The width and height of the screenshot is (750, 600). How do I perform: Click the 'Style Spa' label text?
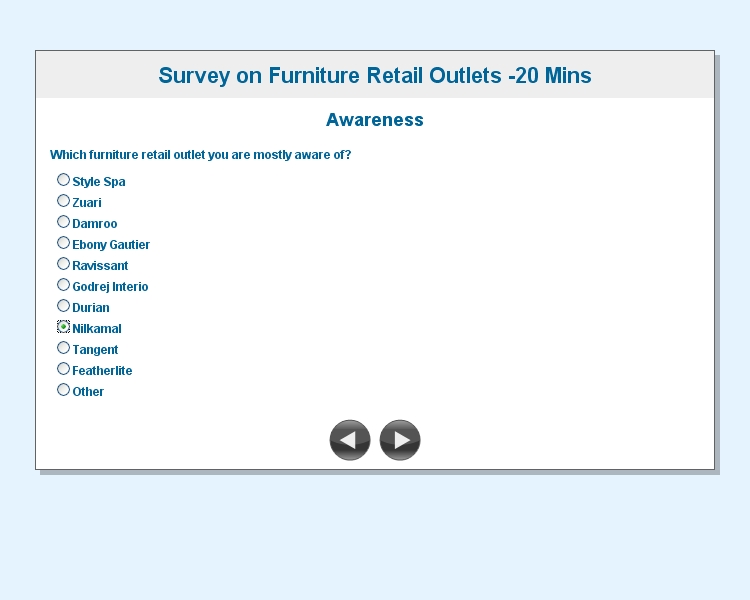tap(99, 182)
